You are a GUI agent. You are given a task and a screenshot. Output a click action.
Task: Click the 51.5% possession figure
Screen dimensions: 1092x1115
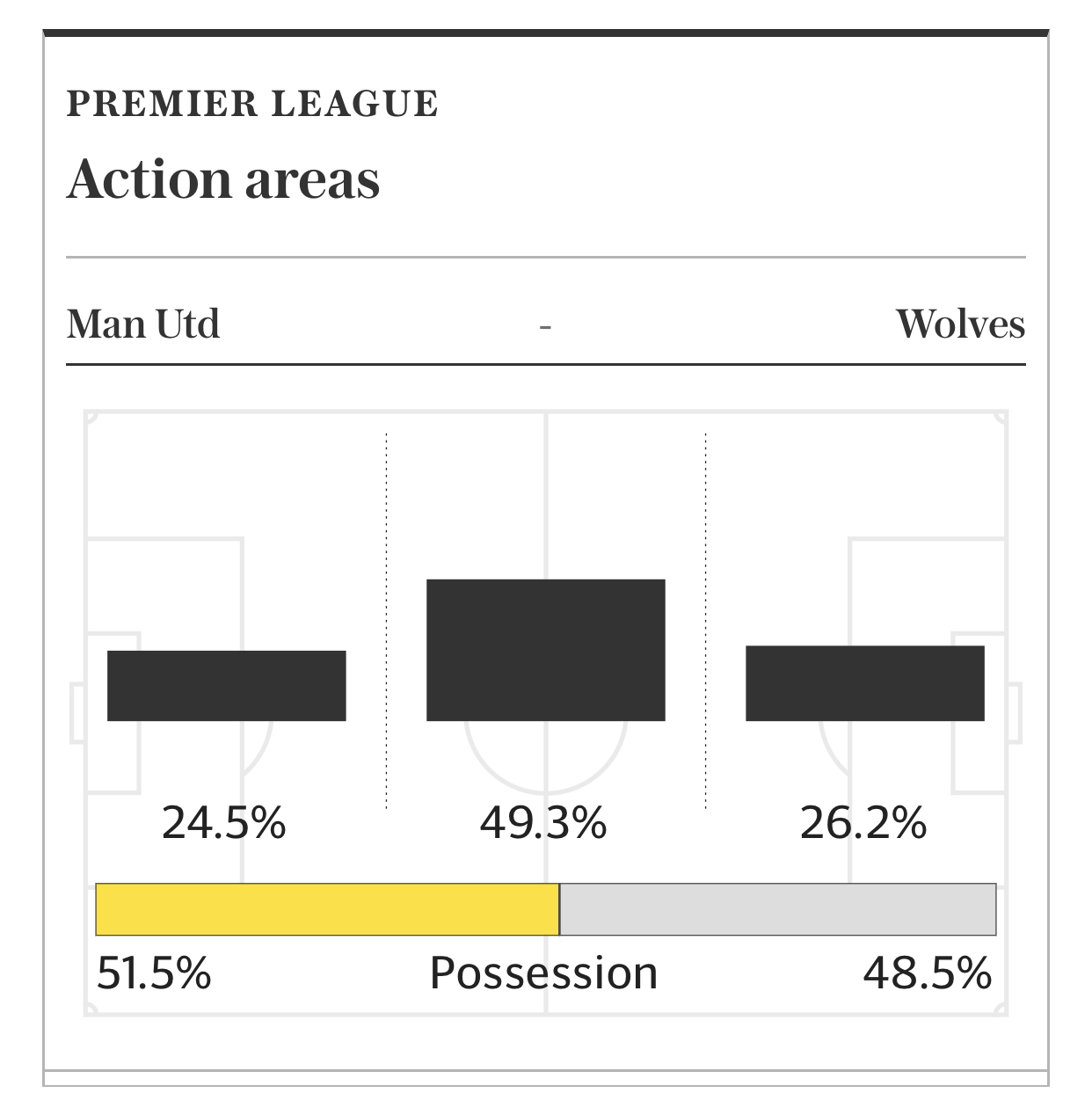click(x=154, y=973)
